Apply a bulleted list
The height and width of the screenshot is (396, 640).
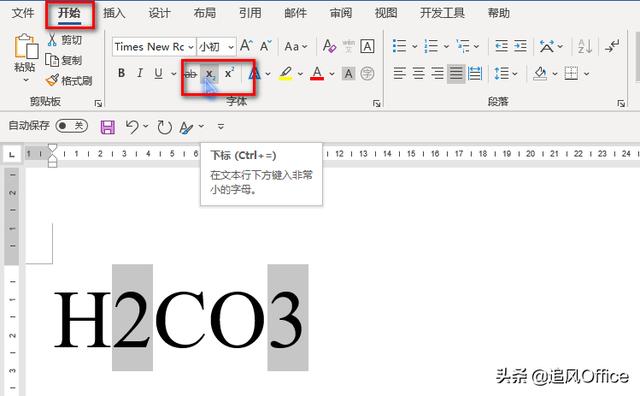[x=399, y=46]
